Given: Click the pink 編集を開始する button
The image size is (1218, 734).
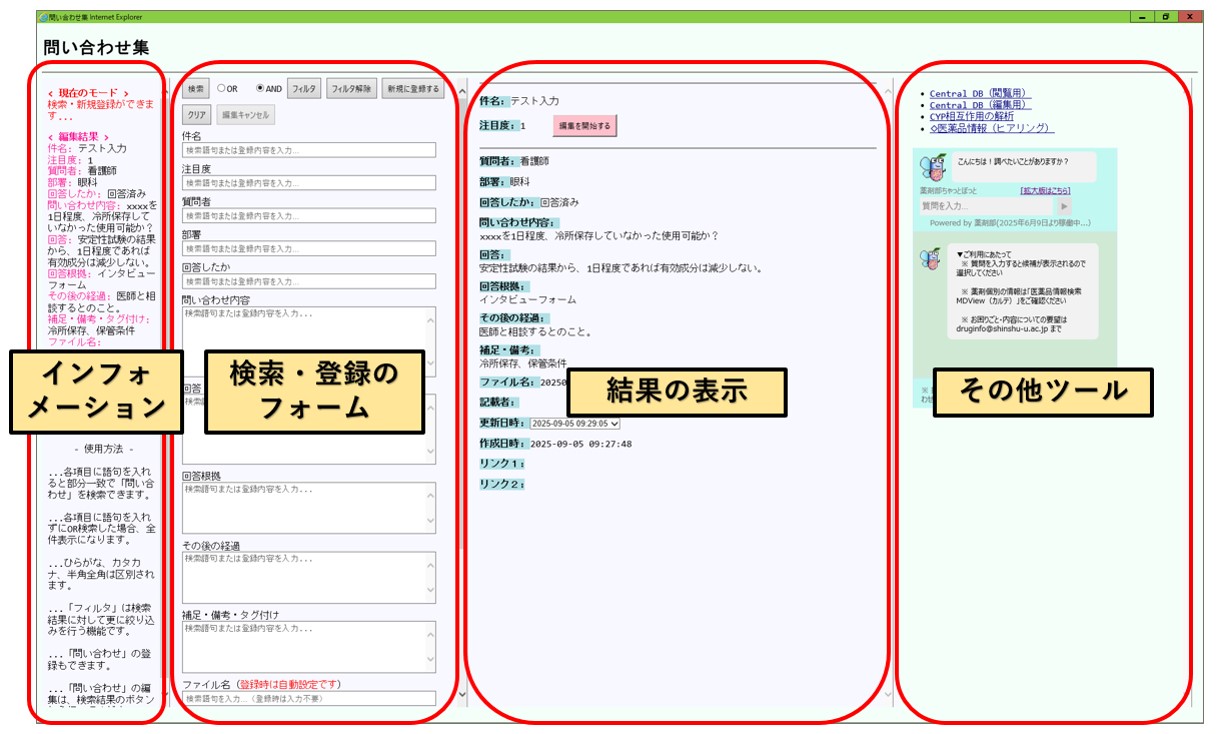Looking at the screenshot, I should pos(585,126).
